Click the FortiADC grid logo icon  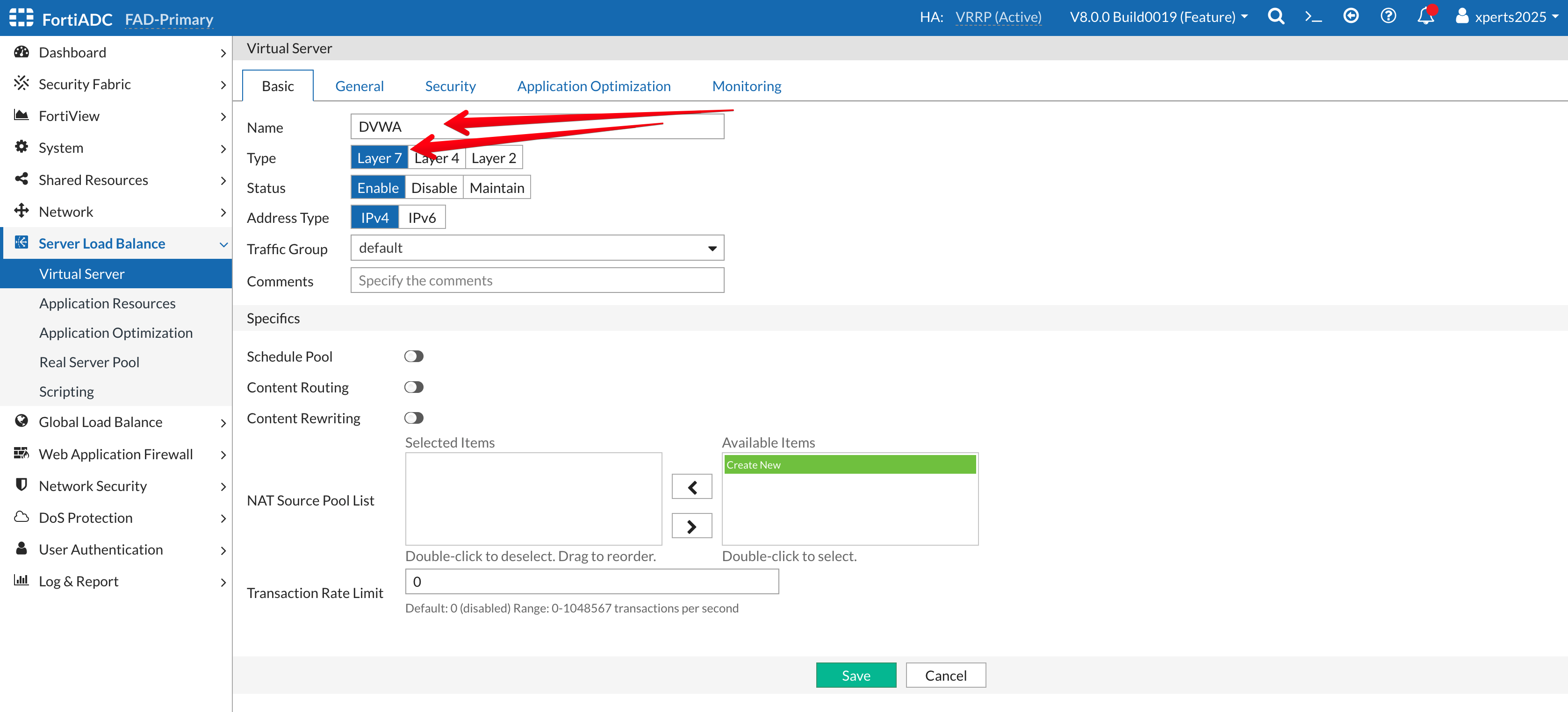(x=22, y=18)
